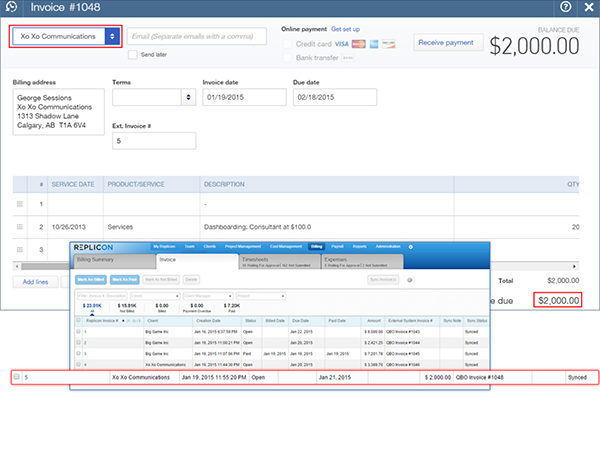Image resolution: width=600 pixels, height=450 pixels.
Task: Check the box for Replicon invoice 1
Action: pyautogui.click(x=78, y=331)
